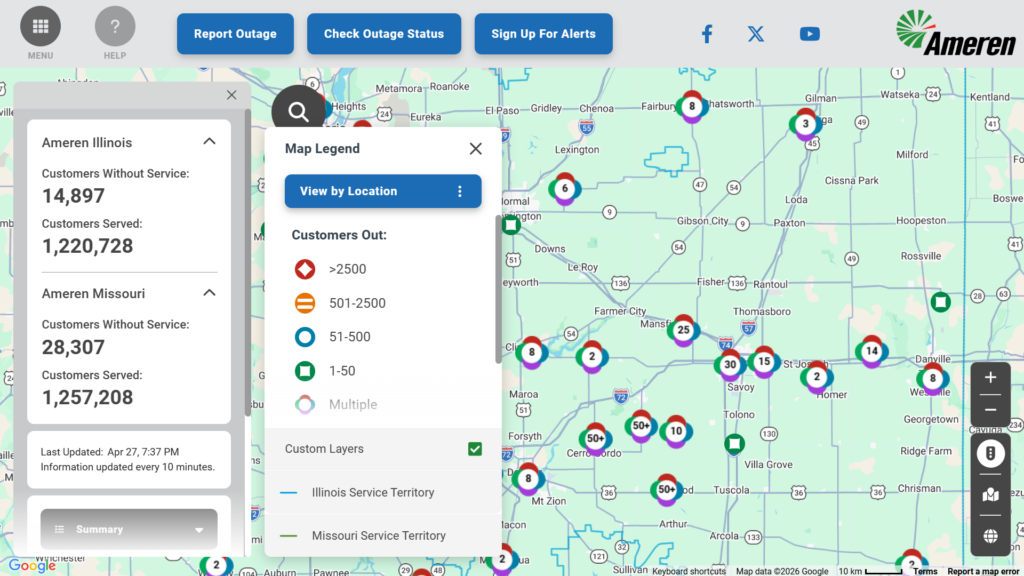Image resolution: width=1024 pixels, height=576 pixels.
Task: Zoom in on the map with plus
Action: [990, 377]
